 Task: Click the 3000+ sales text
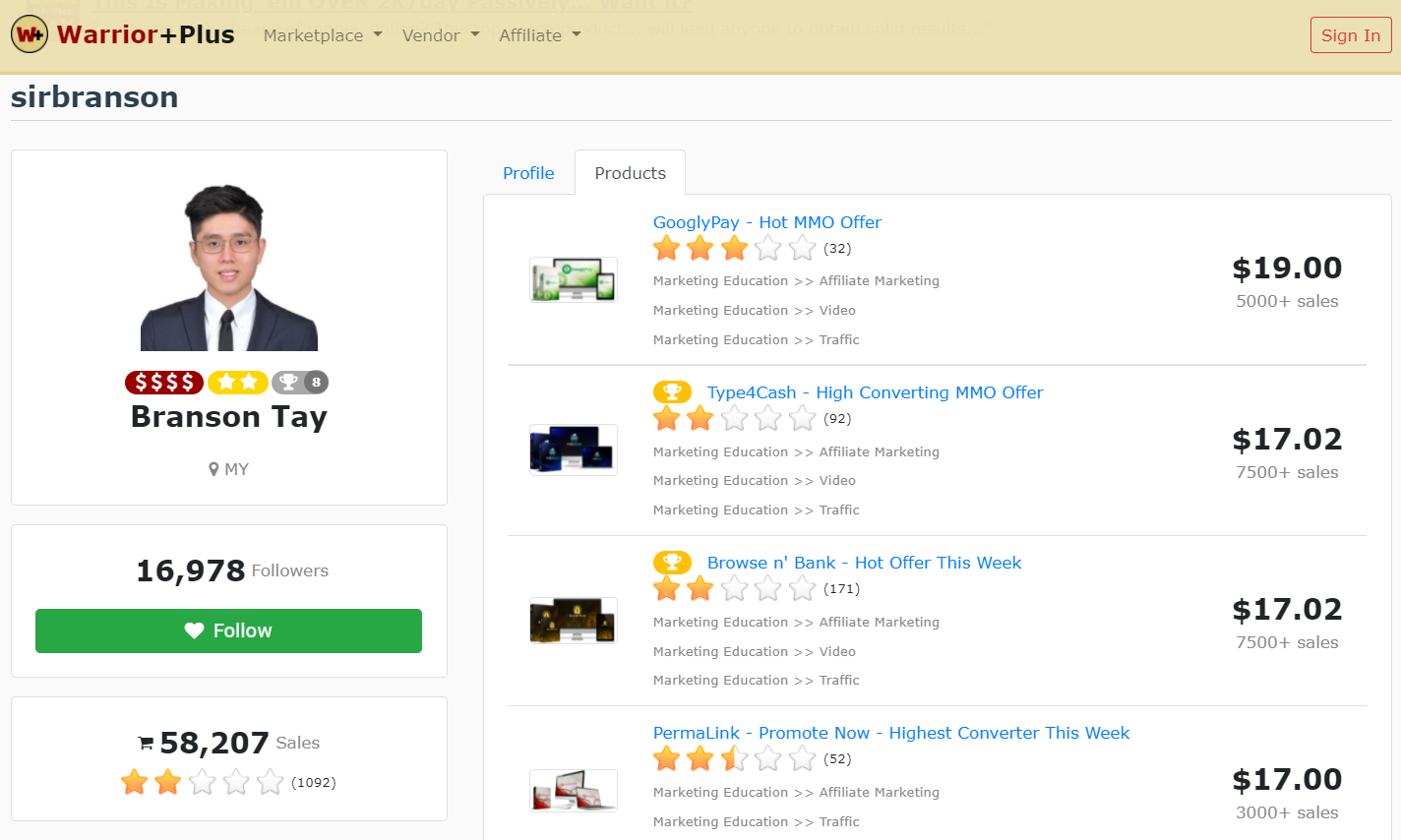[x=1287, y=812]
